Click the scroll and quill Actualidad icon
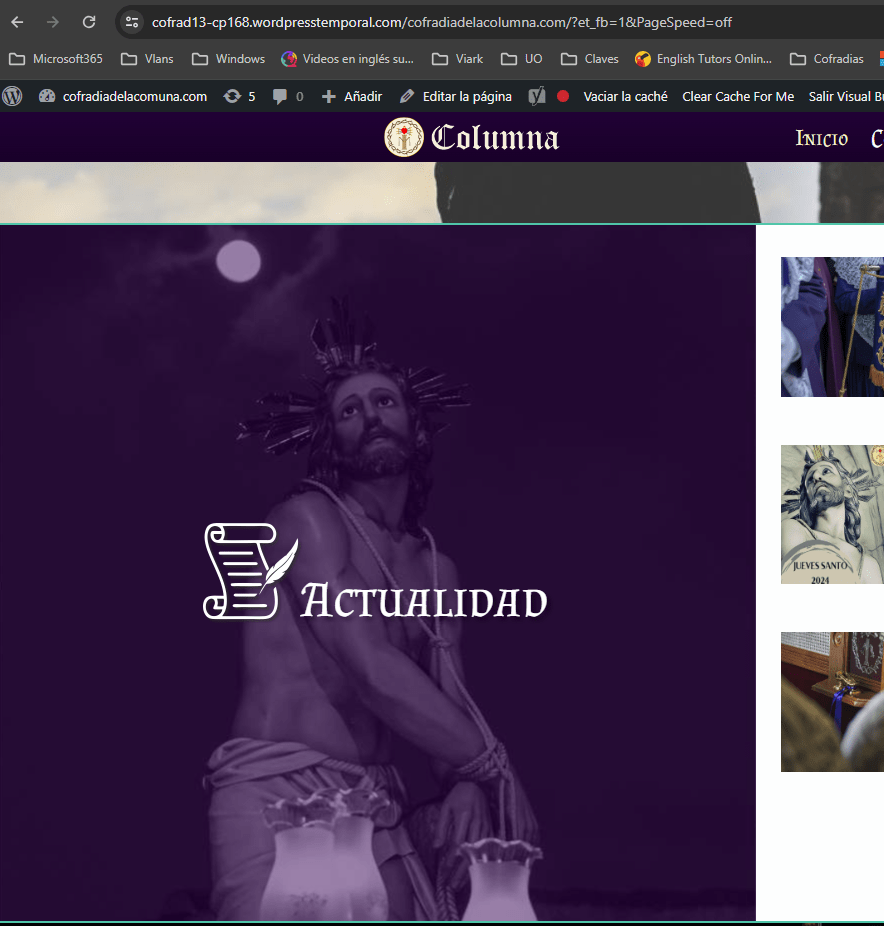 click(251, 571)
